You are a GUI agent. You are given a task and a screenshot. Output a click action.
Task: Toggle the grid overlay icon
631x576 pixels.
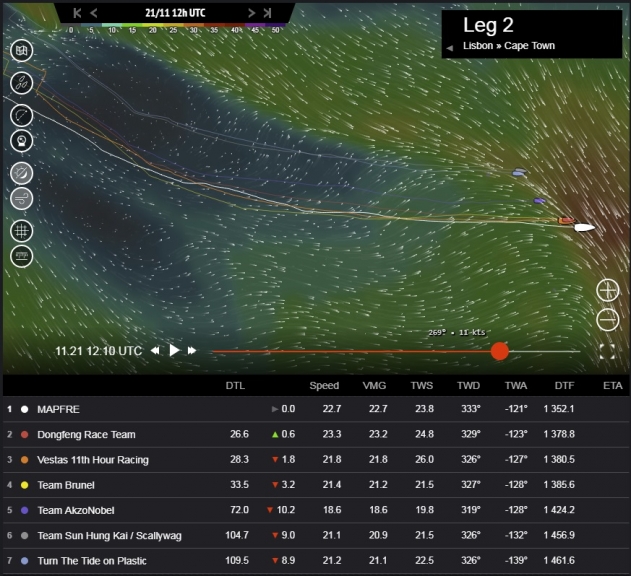point(21,231)
